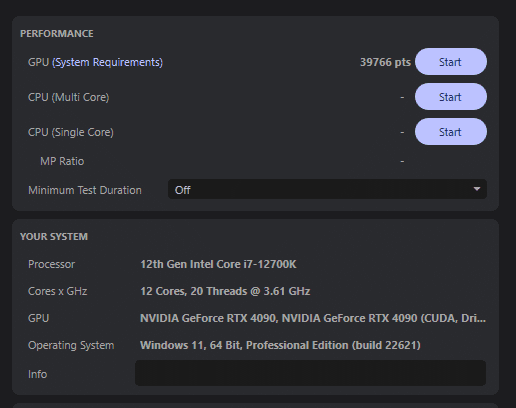Start the CPU Multi Core test
The image size is (516, 408).
451,97
